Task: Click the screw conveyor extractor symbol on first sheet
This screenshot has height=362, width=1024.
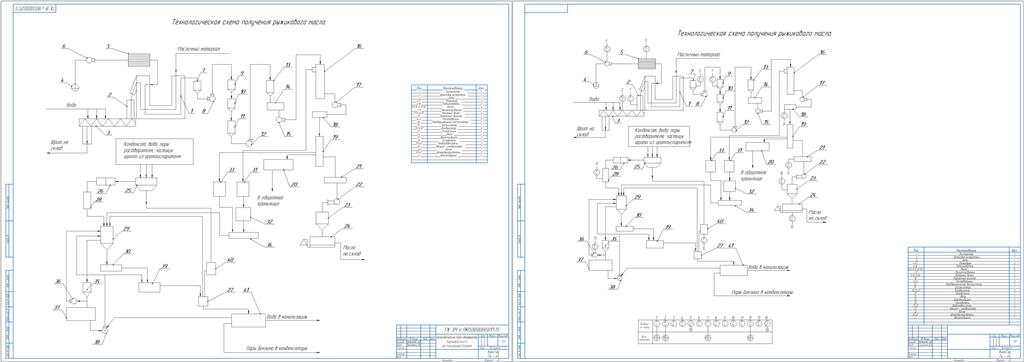Action: [x=104, y=122]
